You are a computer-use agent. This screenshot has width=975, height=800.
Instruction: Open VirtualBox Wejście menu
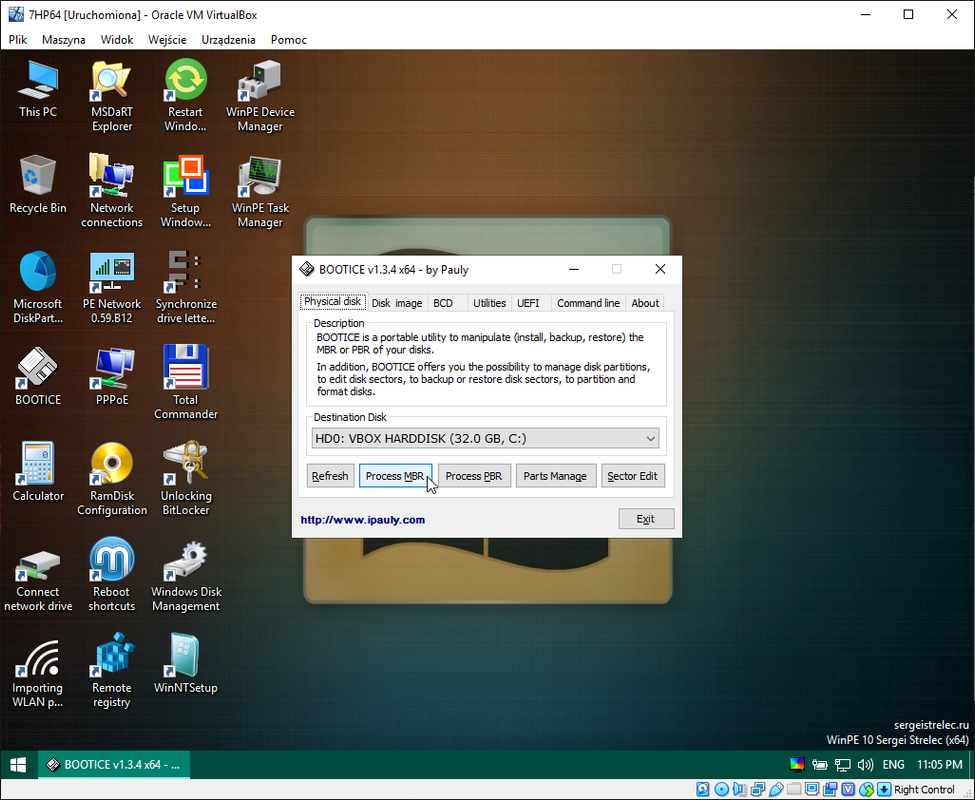click(x=167, y=39)
